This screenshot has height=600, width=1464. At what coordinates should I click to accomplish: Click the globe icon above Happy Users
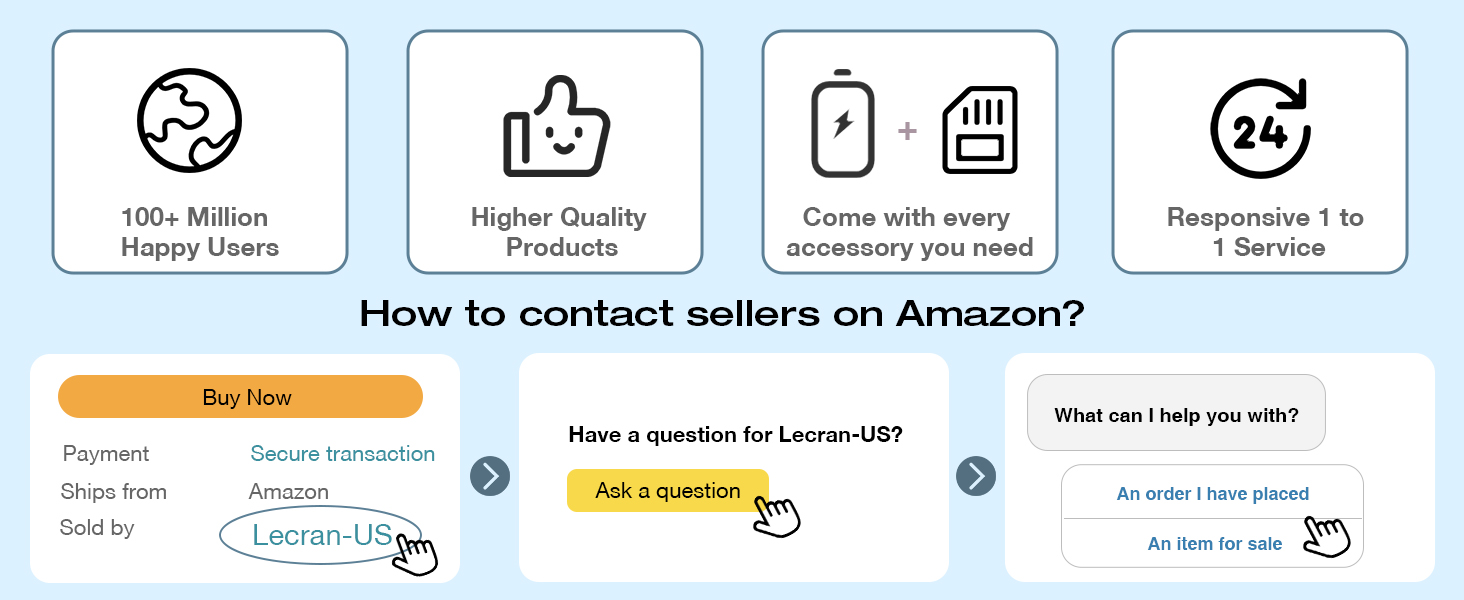pos(190,122)
